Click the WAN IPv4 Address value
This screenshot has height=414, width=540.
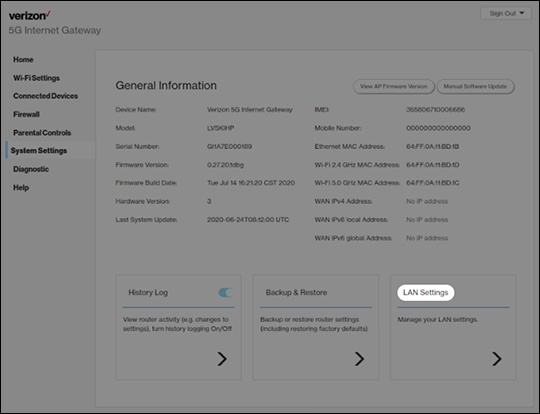pos(427,201)
